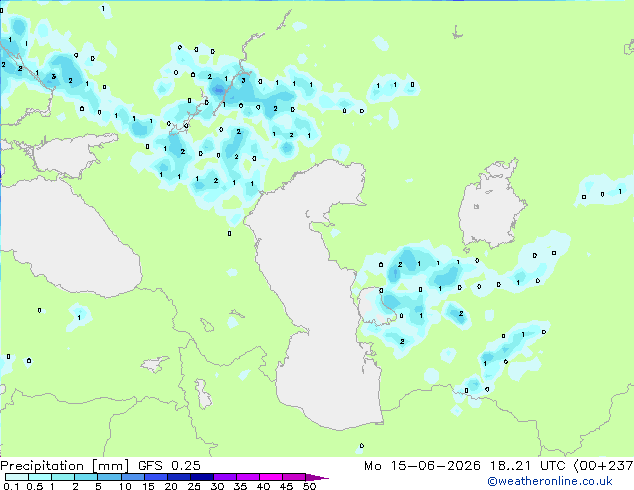Click the legend label '0.1'
Screen dimensions: 634x490
click(x=11, y=486)
